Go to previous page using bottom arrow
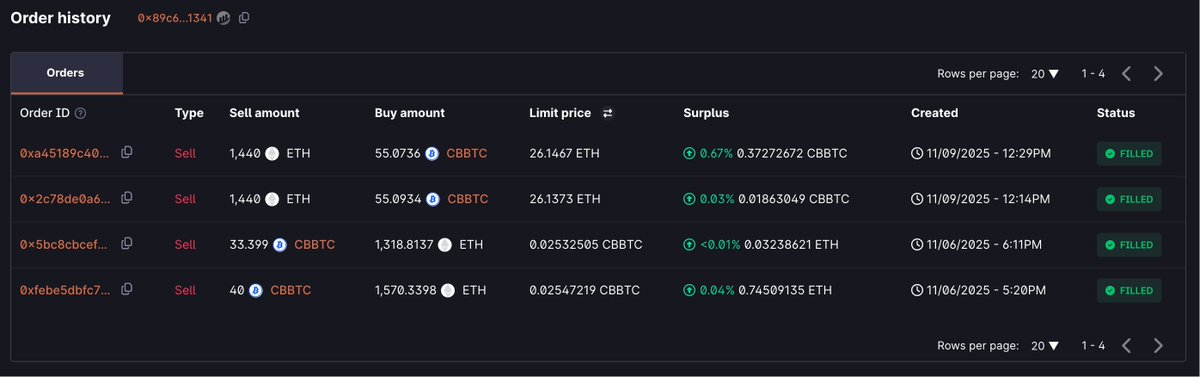 pos(1126,346)
